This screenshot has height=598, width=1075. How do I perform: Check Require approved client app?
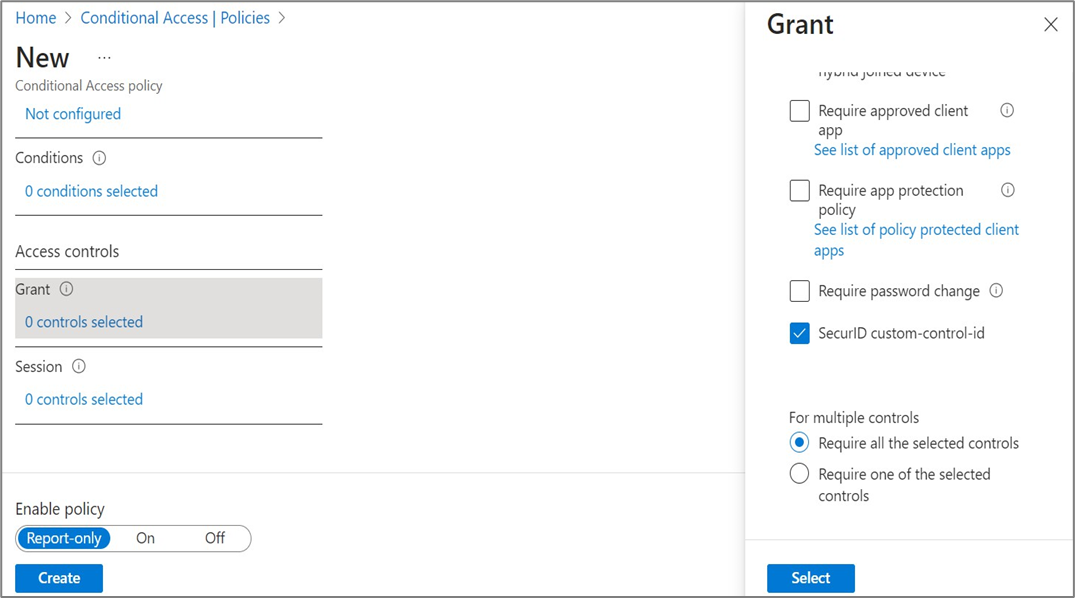799,111
